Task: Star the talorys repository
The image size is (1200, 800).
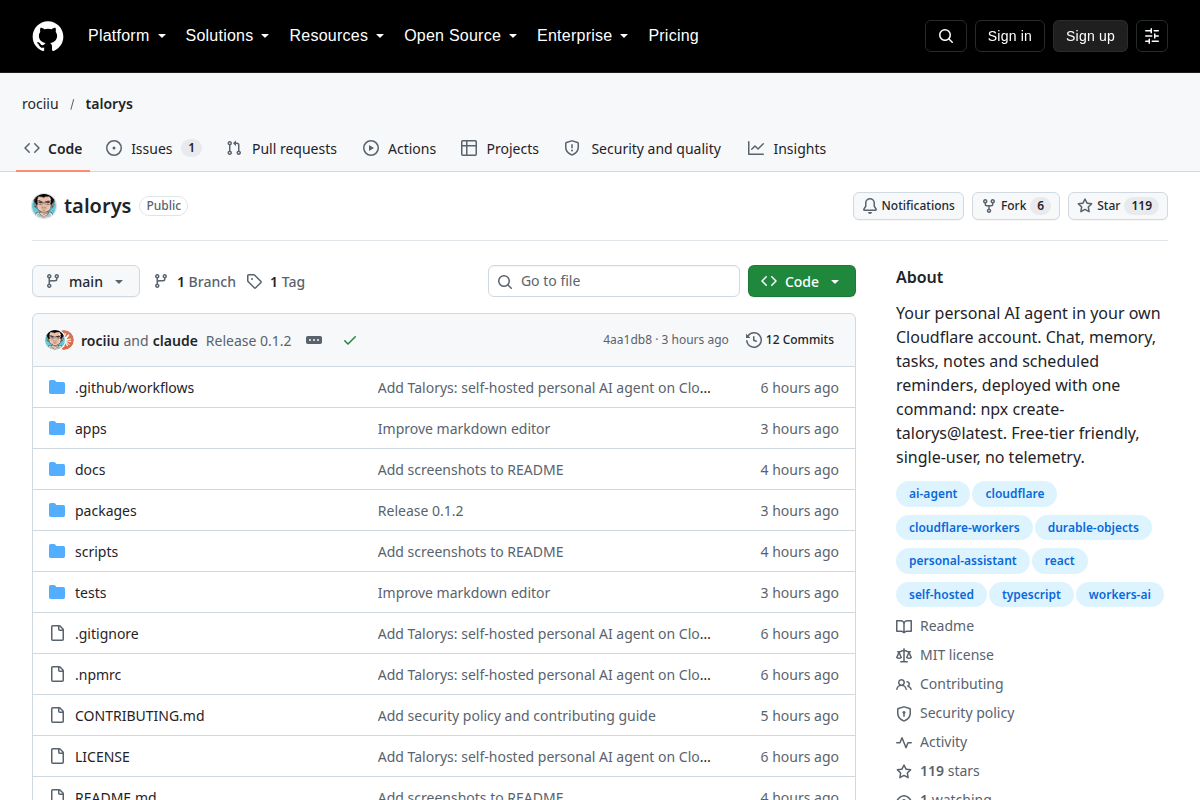Action: (x=1118, y=206)
